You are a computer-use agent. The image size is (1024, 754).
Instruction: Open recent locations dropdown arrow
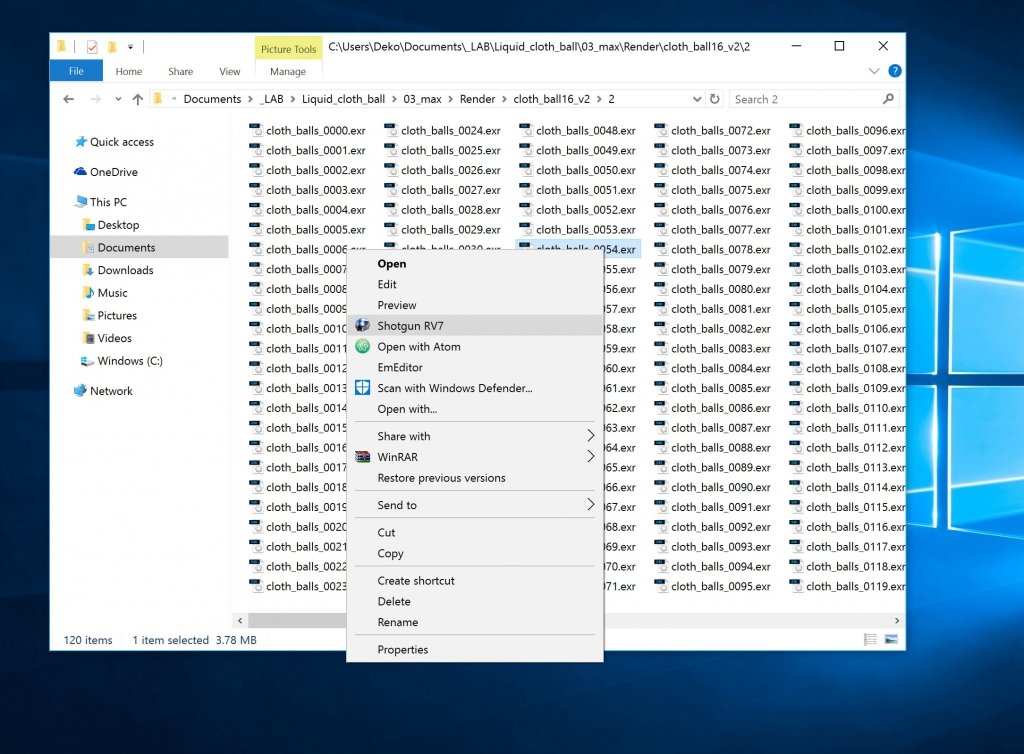click(118, 99)
